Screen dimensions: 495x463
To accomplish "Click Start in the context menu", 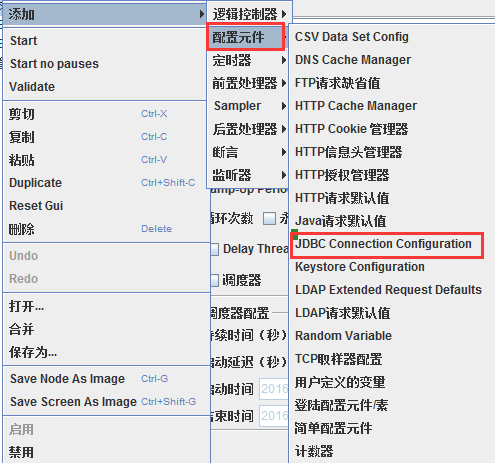I will pos(23,41).
